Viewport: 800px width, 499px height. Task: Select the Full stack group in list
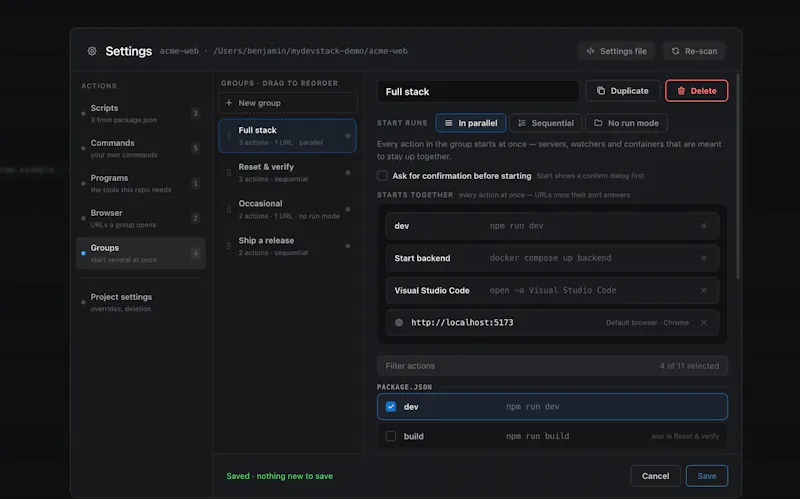click(x=287, y=136)
